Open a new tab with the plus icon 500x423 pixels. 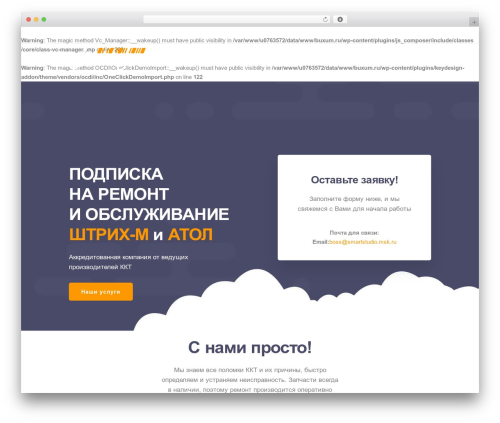(474, 22)
